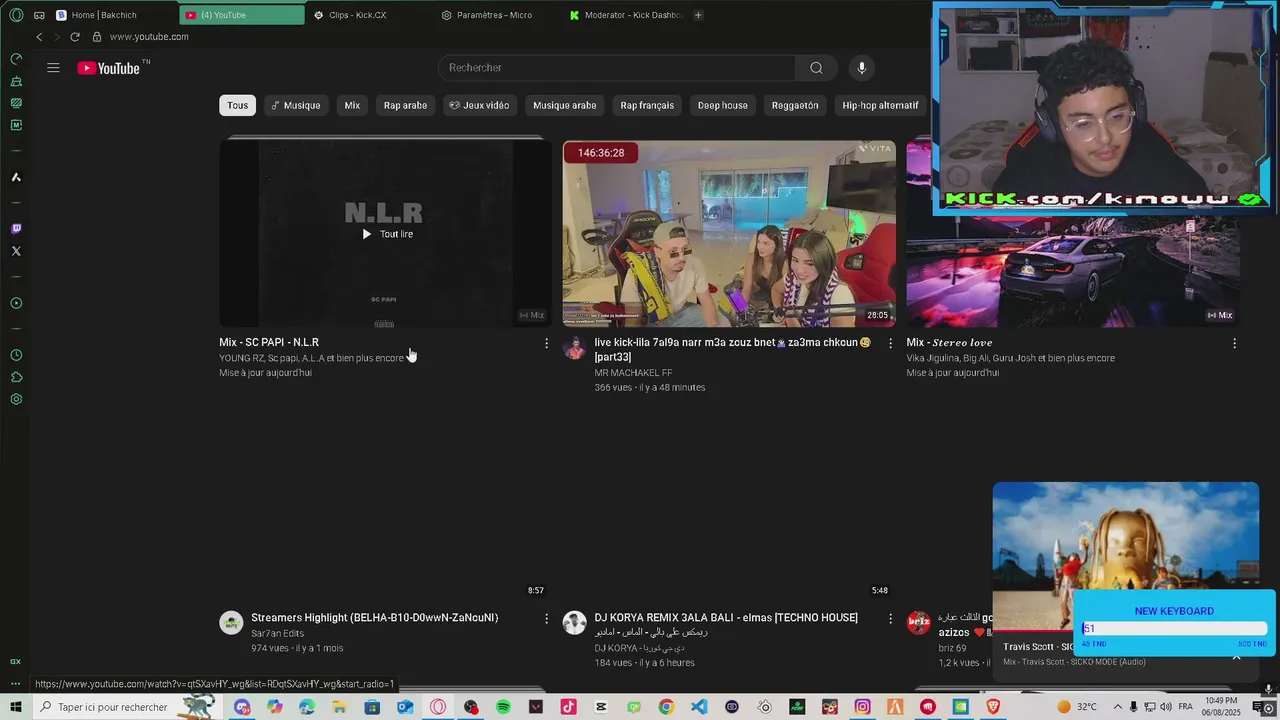Open the sidebar player icon

(16, 303)
